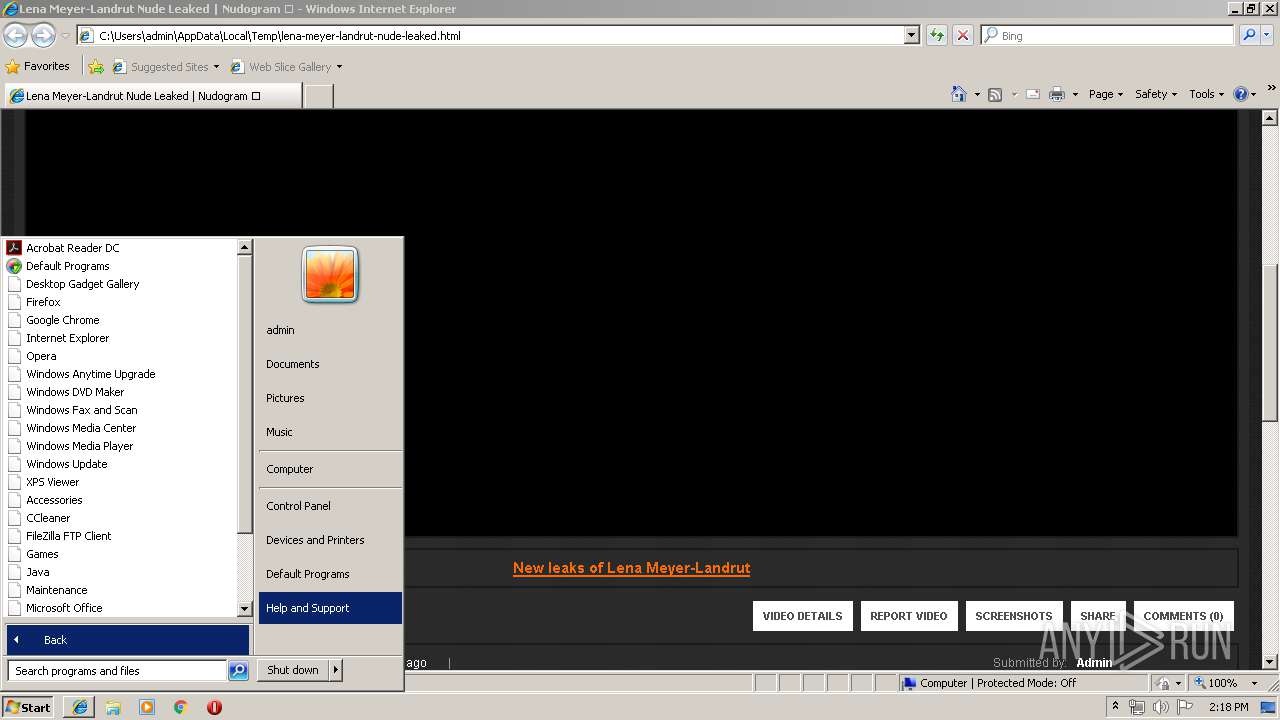The height and width of the screenshot is (720, 1280).
Task: Expand the Web Slice Gallery dropdown
Action: click(339, 67)
